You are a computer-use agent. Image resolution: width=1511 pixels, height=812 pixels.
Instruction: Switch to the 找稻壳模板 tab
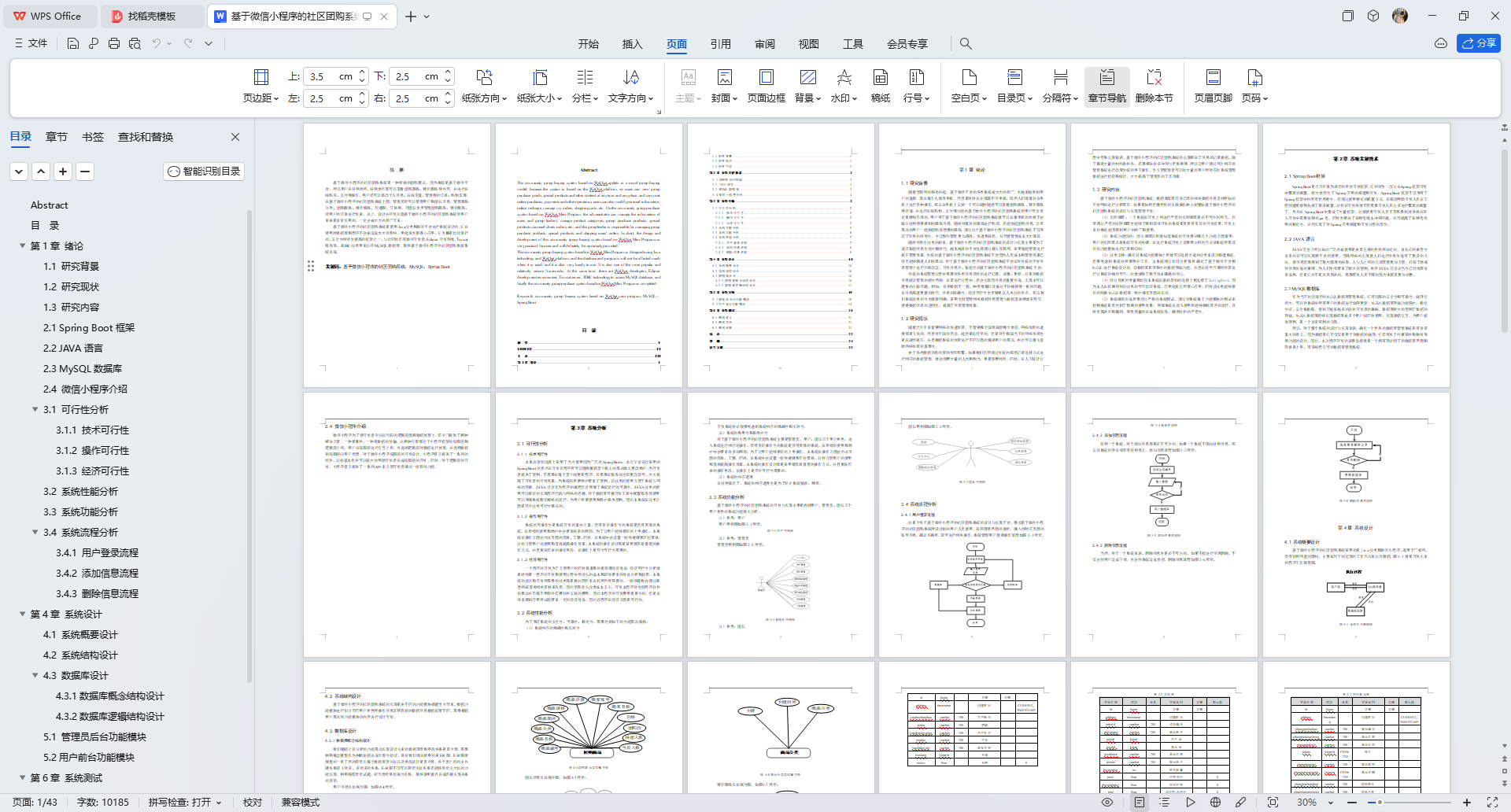click(153, 16)
